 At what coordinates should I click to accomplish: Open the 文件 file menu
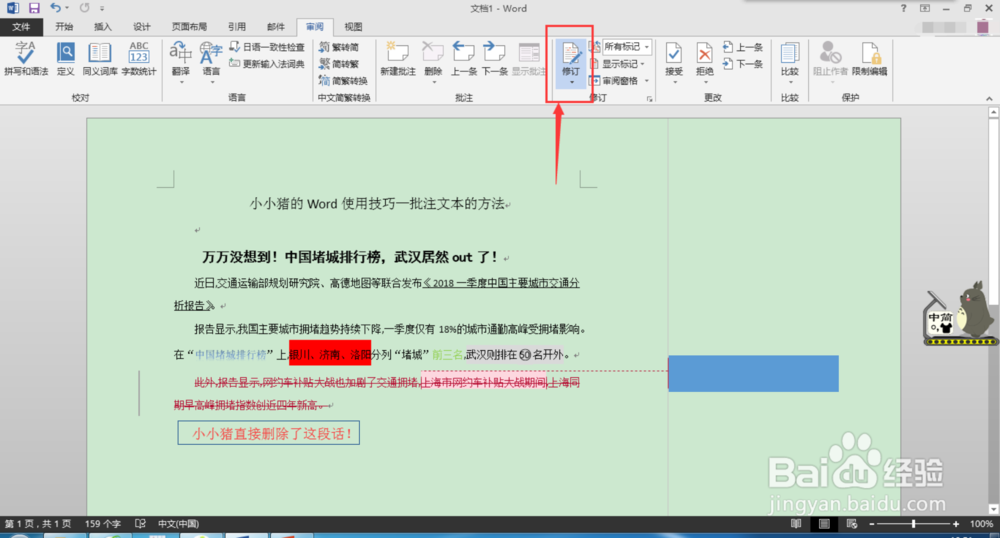(x=21, y=27)
